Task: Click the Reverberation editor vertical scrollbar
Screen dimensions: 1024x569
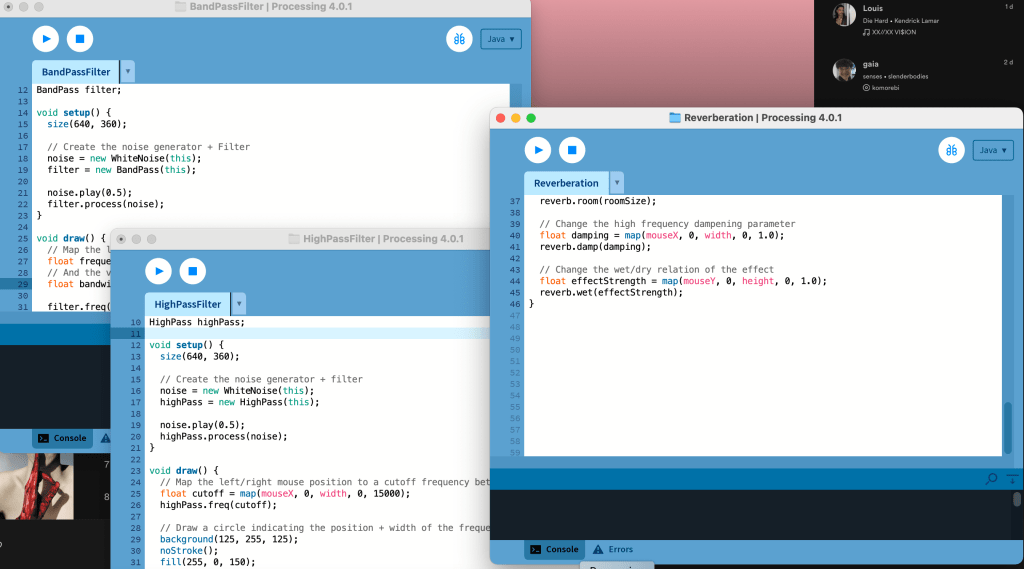Action: coord(1007,427)
